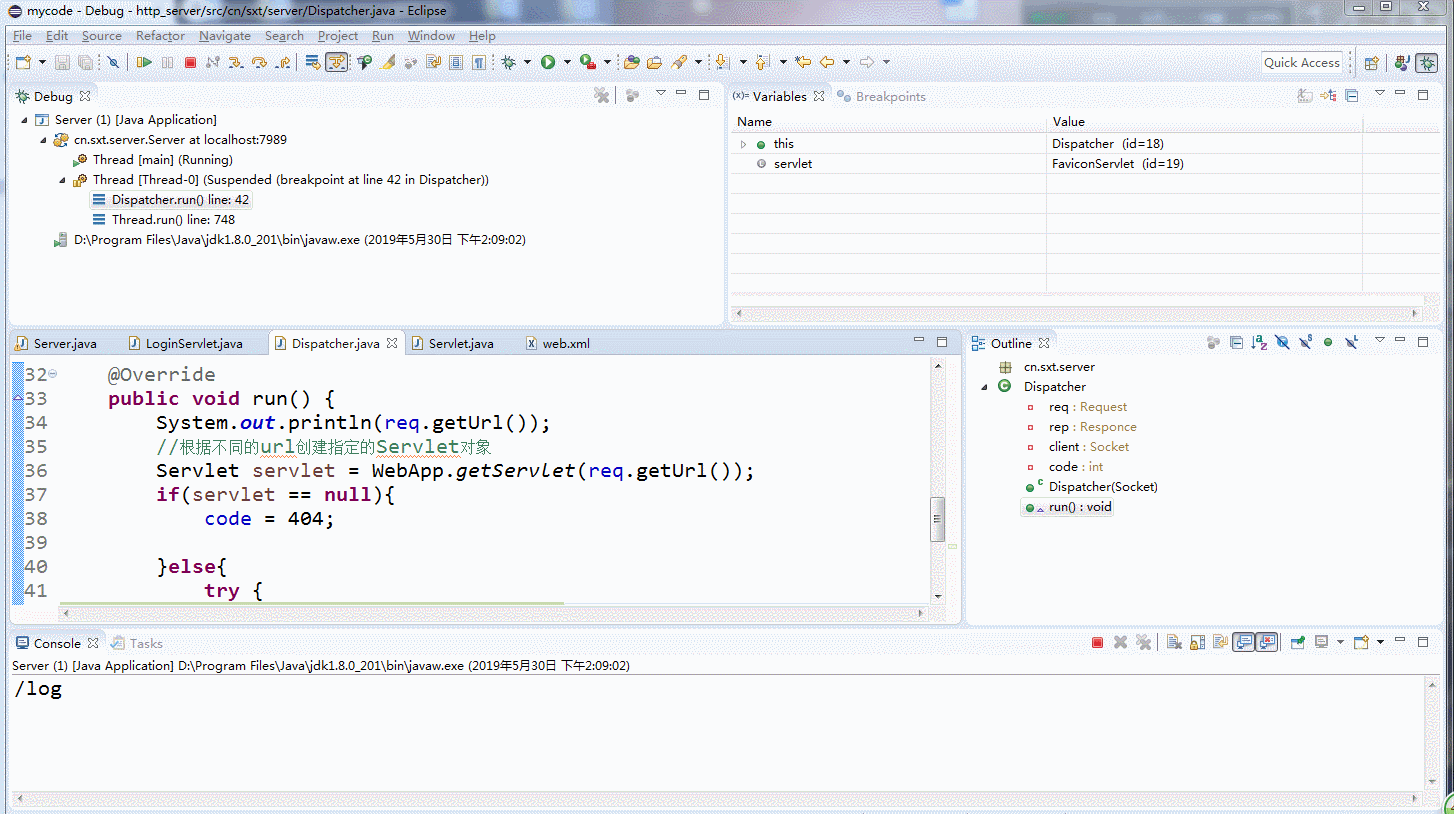Viewport: 1454px width, 814px height.
Task: Click the Open Type icon
Action: click(x=631, y=62)
